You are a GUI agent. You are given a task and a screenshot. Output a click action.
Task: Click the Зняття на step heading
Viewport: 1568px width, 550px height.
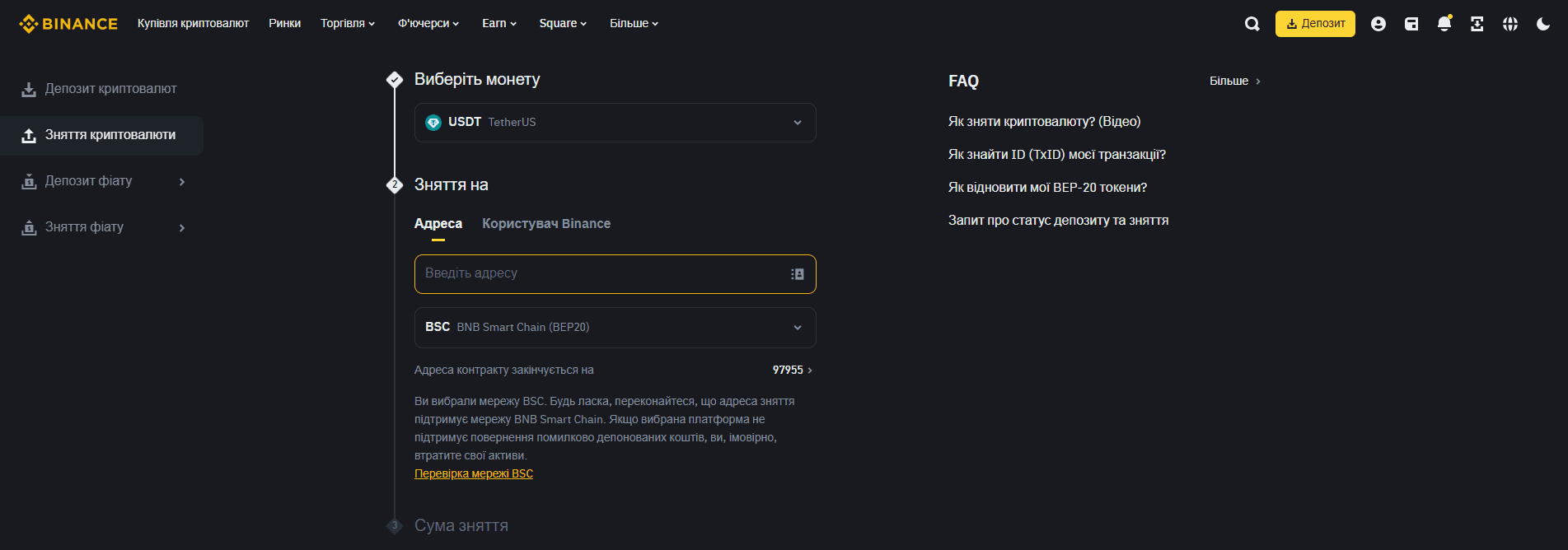451,185
